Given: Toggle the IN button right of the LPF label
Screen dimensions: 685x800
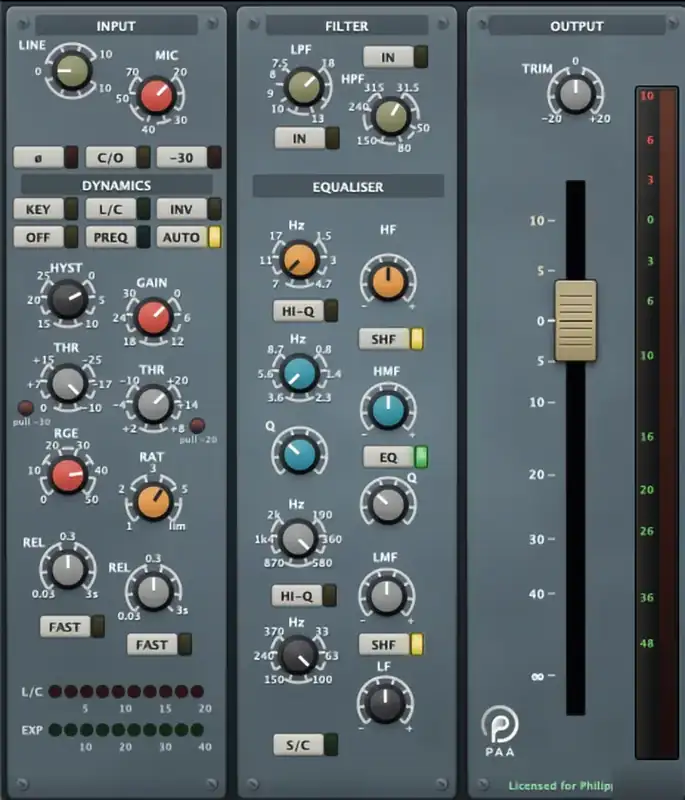Looking at the screenshot, I should click(x=395, y=57).
